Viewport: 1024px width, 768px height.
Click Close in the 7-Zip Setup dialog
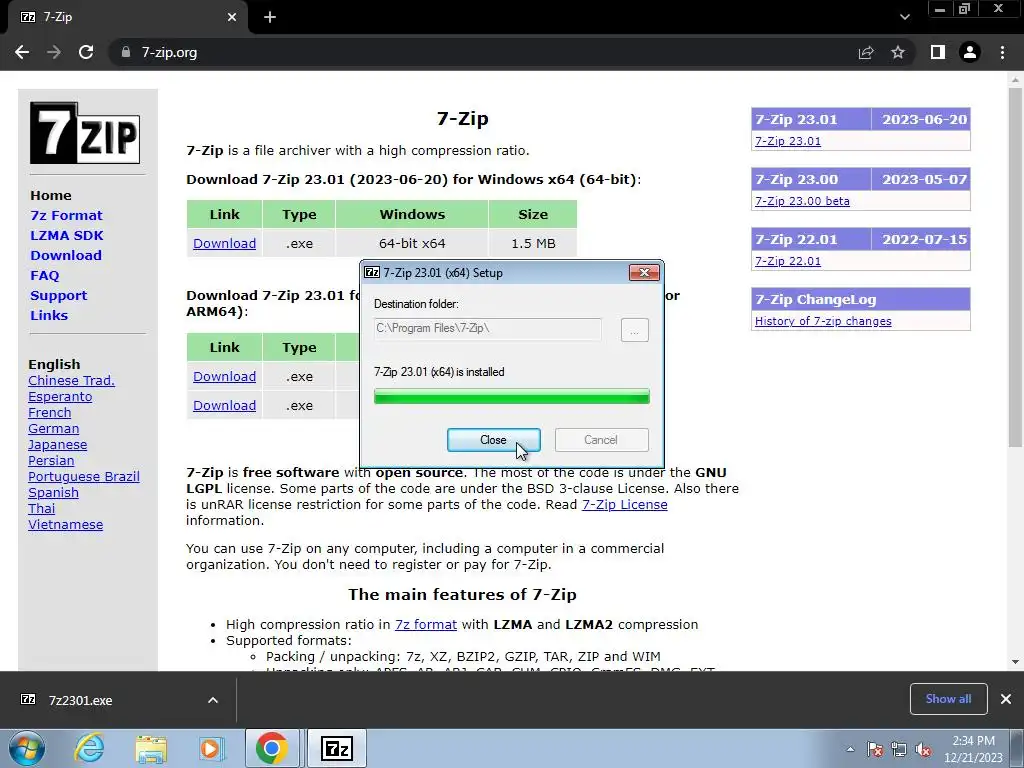(x=494, y=440)
